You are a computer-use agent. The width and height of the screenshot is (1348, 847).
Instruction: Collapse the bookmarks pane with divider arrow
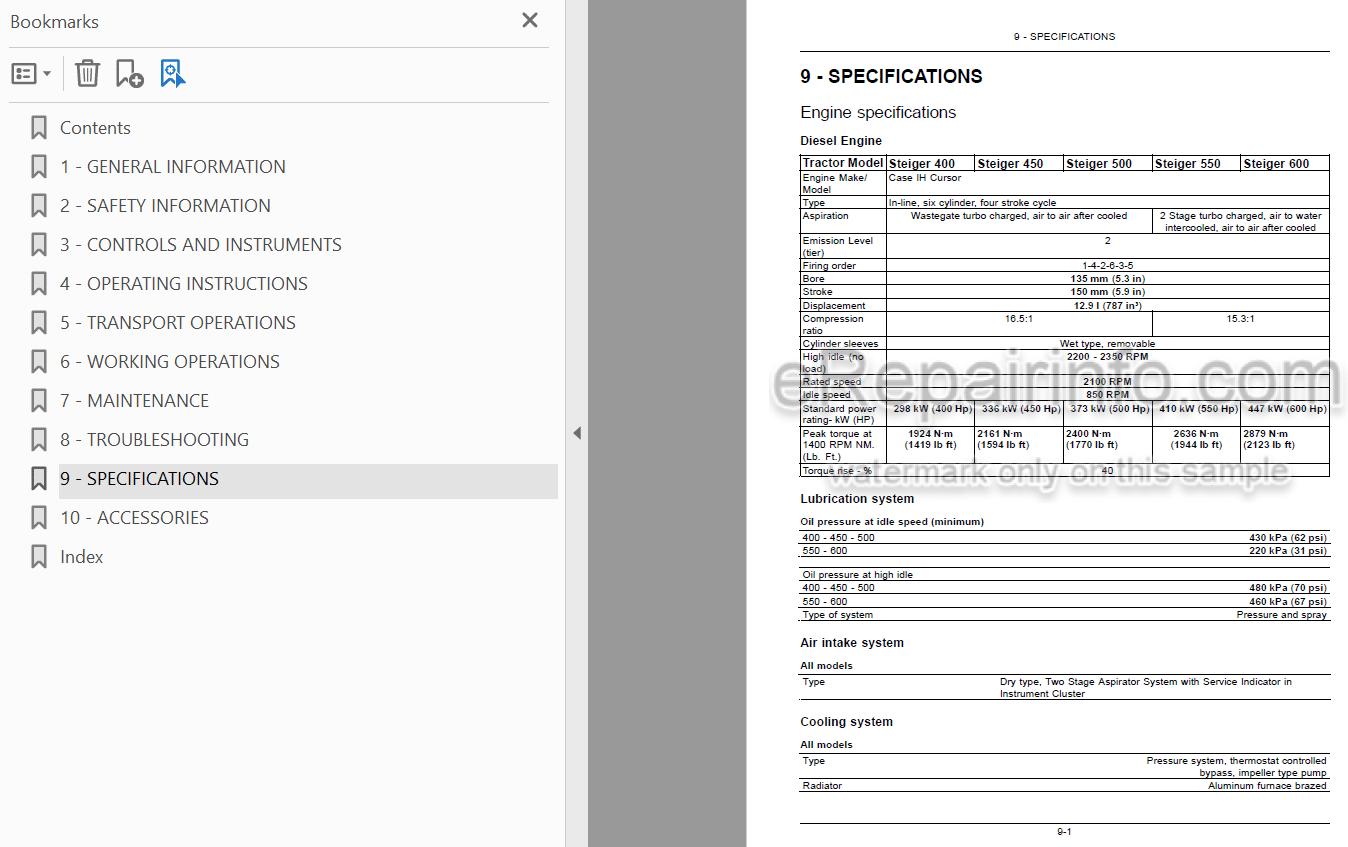pos(576,433)
